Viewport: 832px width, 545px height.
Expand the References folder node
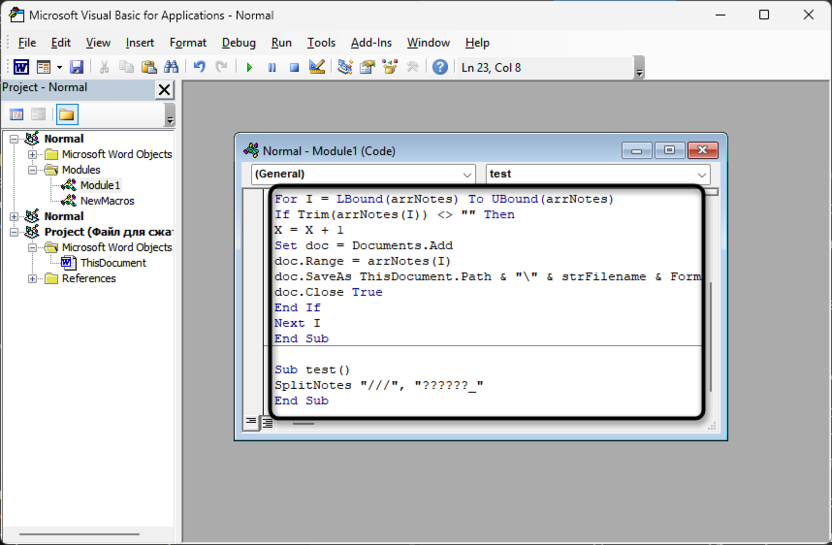pos(33,278)
